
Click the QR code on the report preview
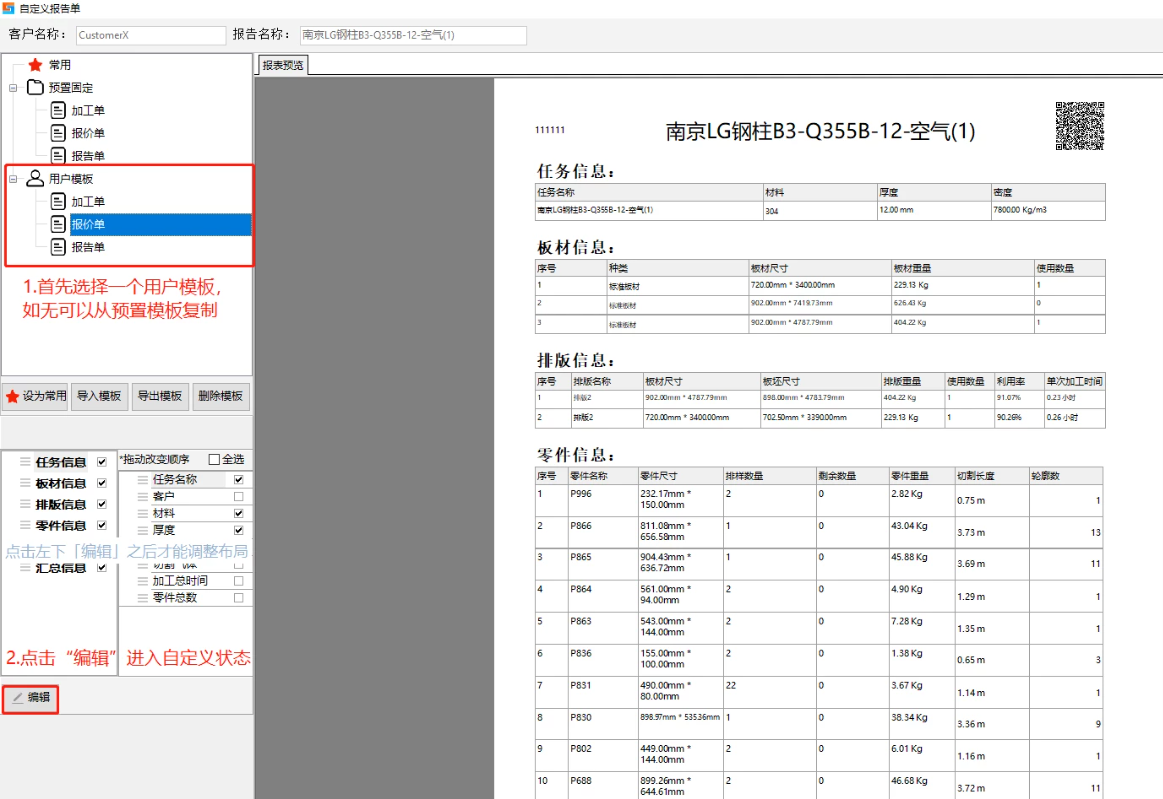(1080, 126)
